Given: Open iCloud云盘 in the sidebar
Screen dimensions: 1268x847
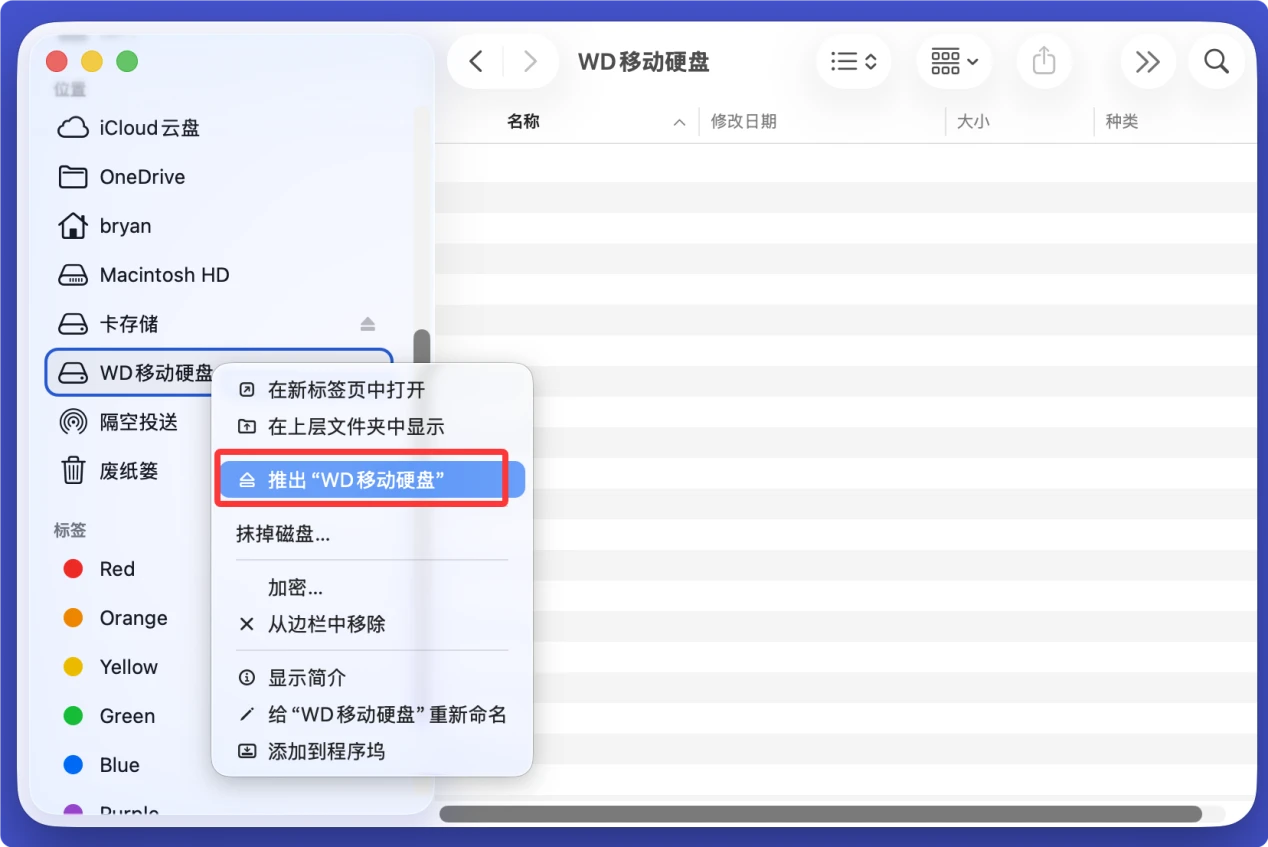Looking at the screenshot, I should [x=218, y=128].
